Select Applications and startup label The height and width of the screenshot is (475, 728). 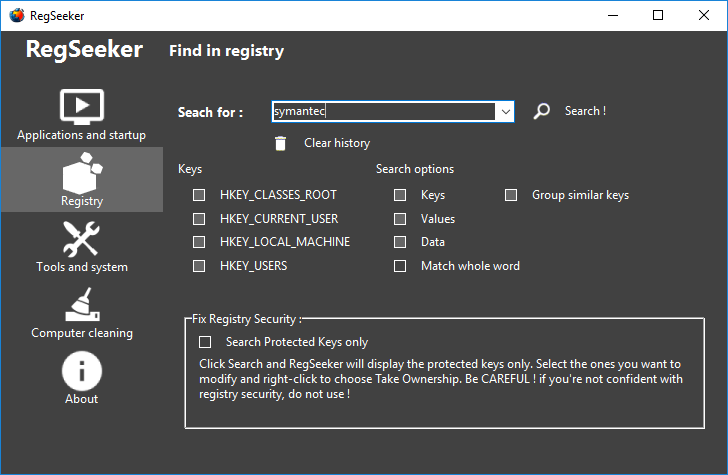pos(82,135)
